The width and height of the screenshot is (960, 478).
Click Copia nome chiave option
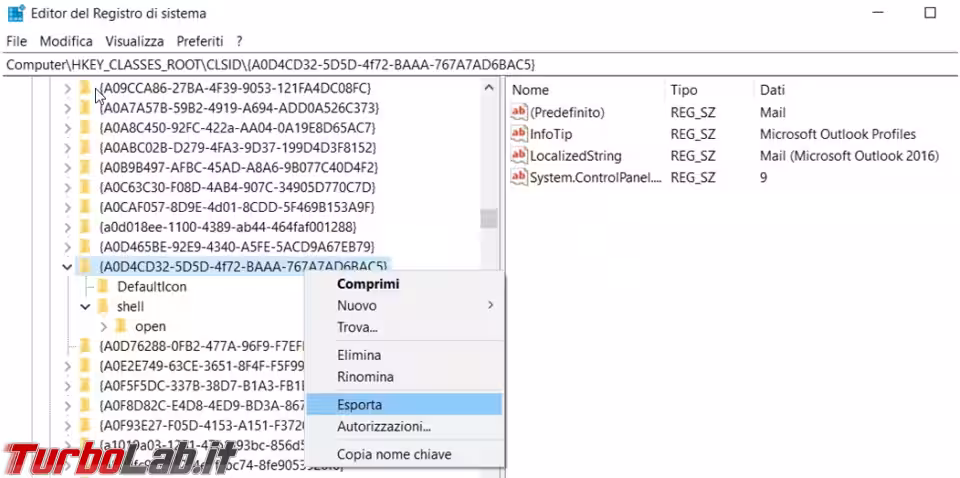(x=394, y=454)
